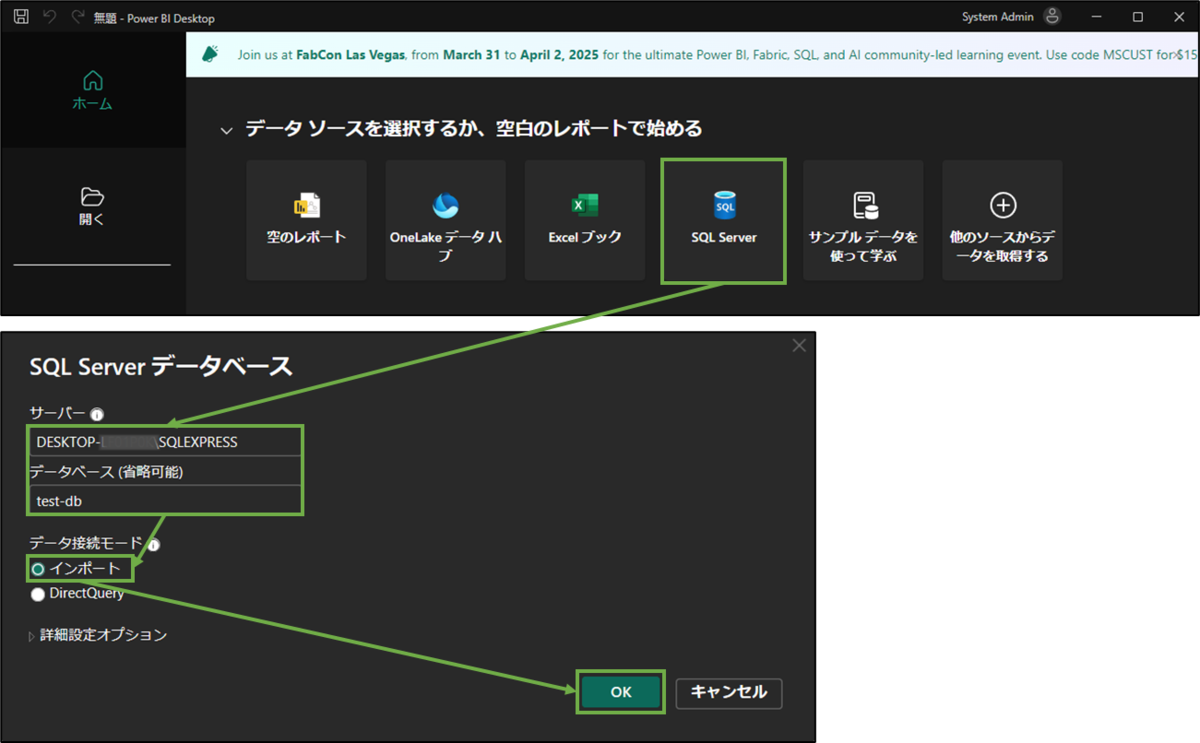This screenshot has width=1200, height=743.
Task: Select the DirectQuery radio button
Action: point(38,594)
